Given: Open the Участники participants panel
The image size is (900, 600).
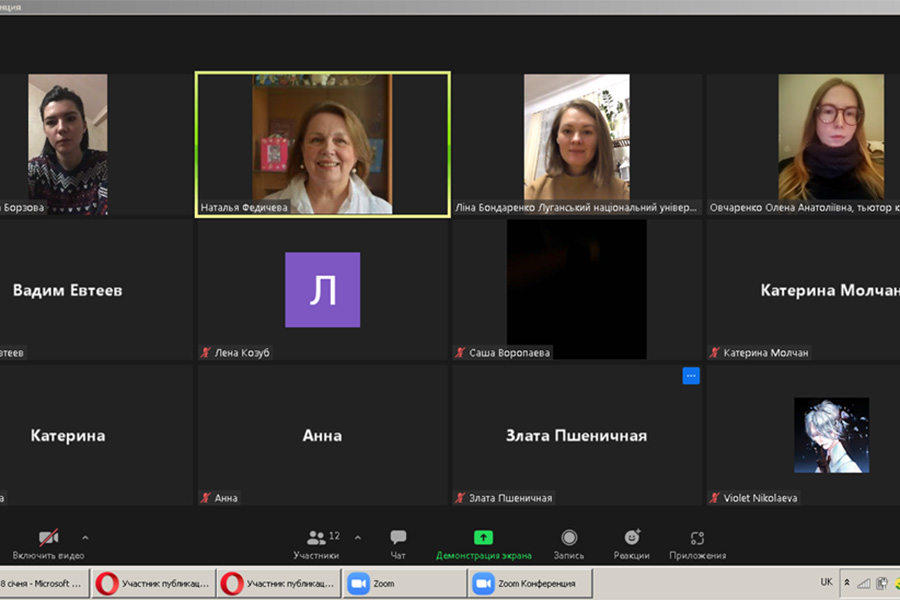Looking at the screenshot, I should coord(316,543).
